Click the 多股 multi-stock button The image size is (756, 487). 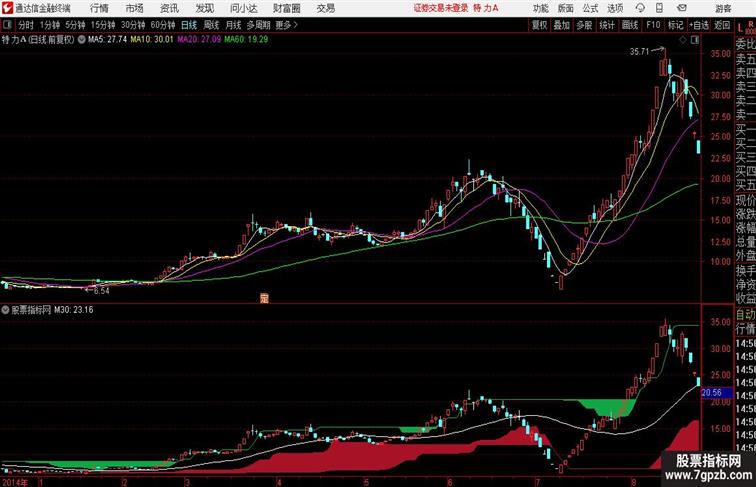(x=584, y=25)
